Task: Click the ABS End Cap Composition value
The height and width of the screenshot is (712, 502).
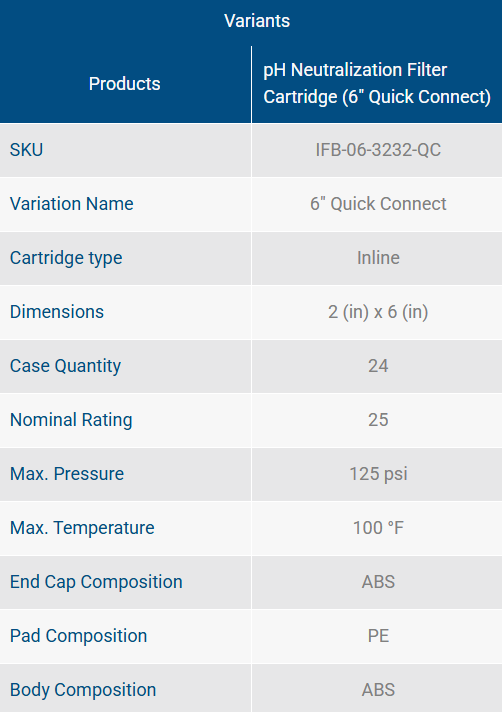Action: 378,582
